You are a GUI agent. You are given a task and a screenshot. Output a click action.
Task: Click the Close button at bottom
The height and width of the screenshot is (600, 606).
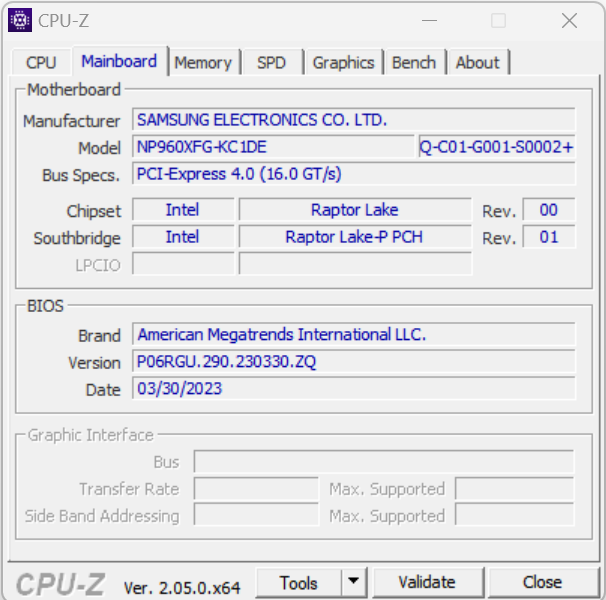point(542,582)
